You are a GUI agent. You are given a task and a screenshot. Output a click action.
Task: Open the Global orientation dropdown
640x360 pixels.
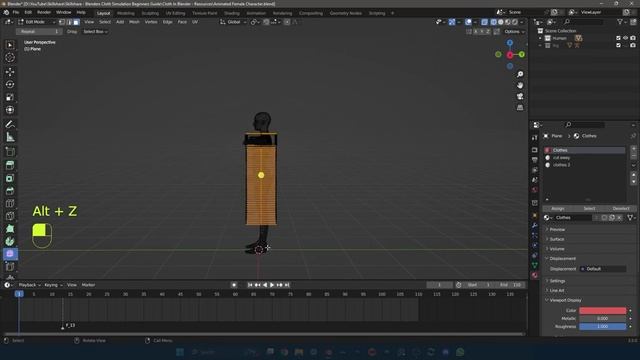[x=233, y=22]
